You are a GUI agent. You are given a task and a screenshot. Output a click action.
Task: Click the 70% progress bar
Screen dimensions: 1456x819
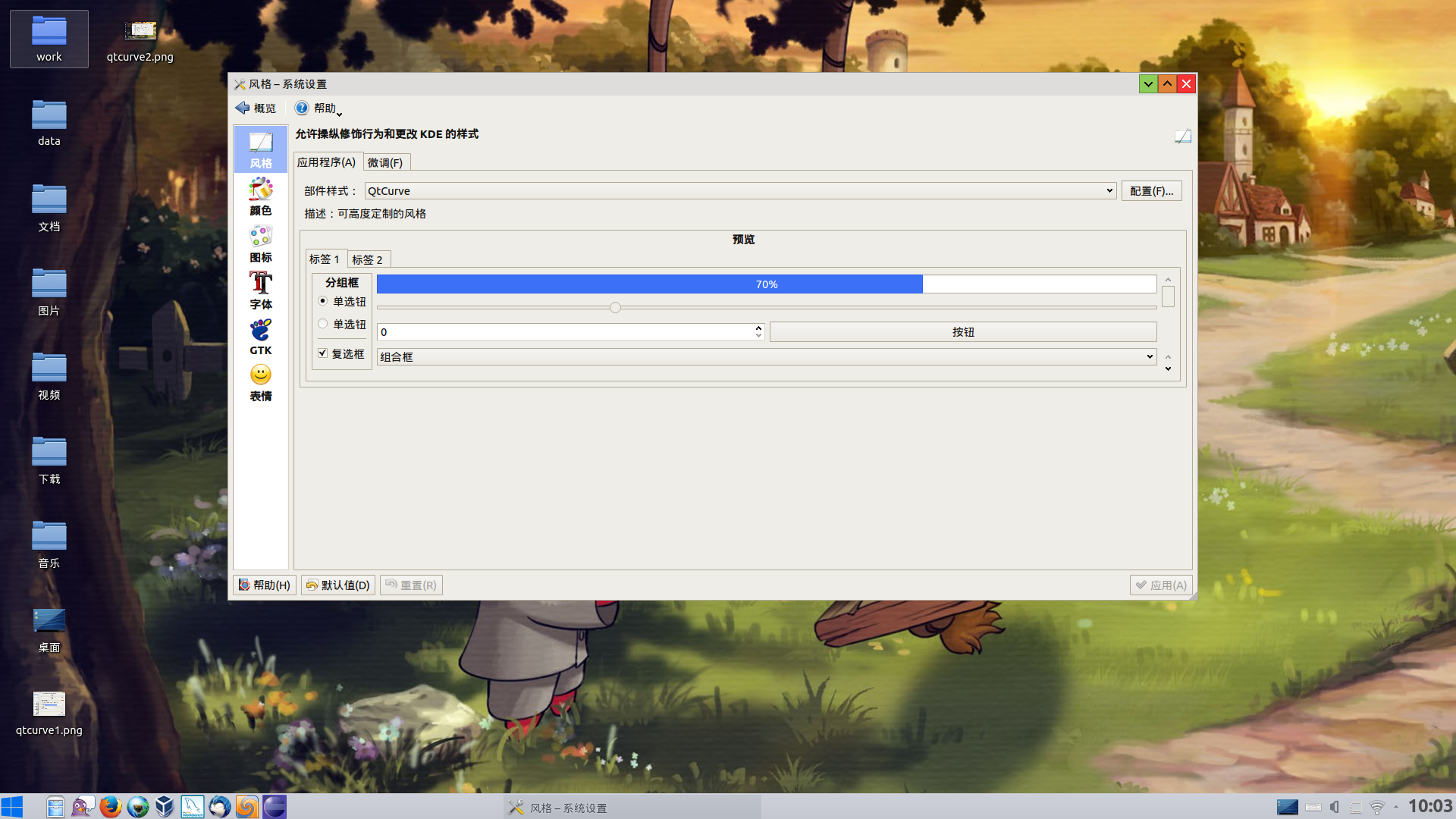[767, 284]
